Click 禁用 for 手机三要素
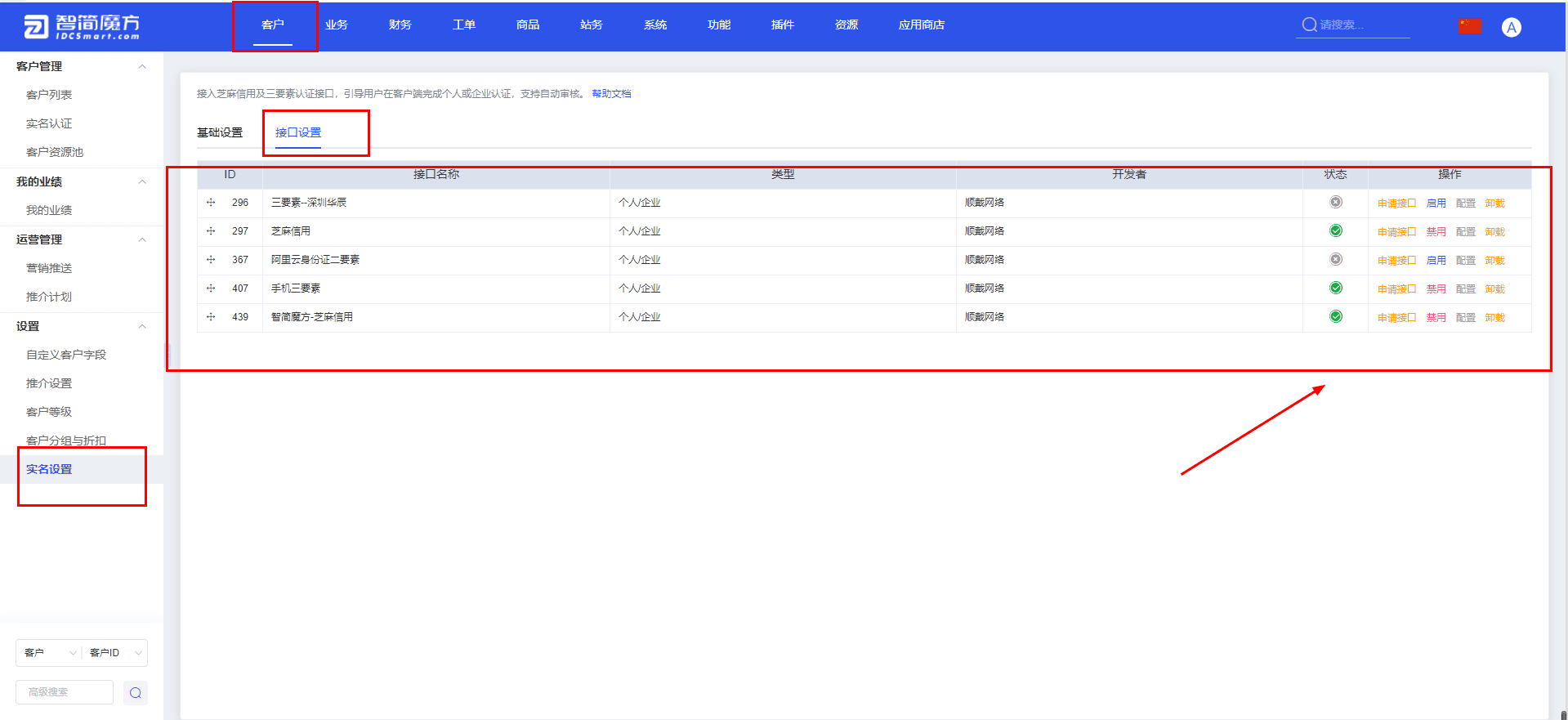This screenshot has height=720, width=1568. pos(1436,289)
